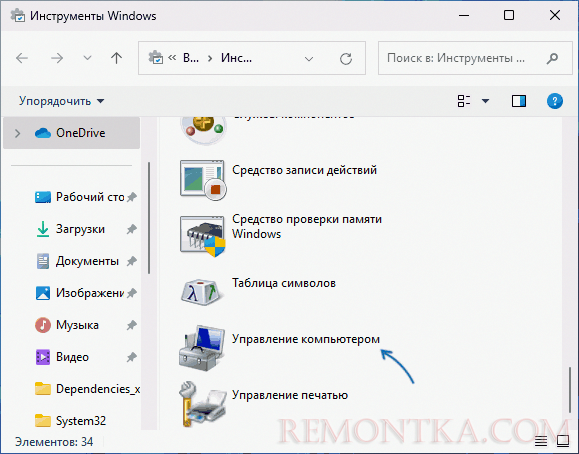Open Музыка in quick access
This screenshot has width=579, height=454.
pyautogui.click(x=77, y=325)
